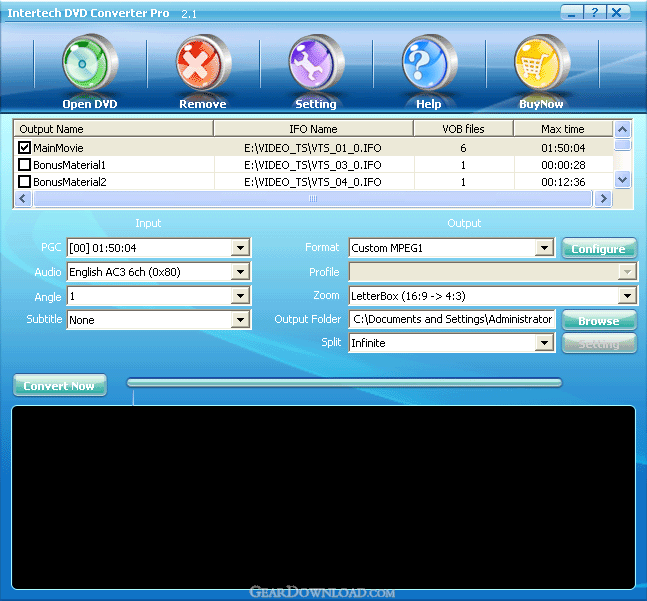Click the horizontal scroll left arrow

pos(23,198)
